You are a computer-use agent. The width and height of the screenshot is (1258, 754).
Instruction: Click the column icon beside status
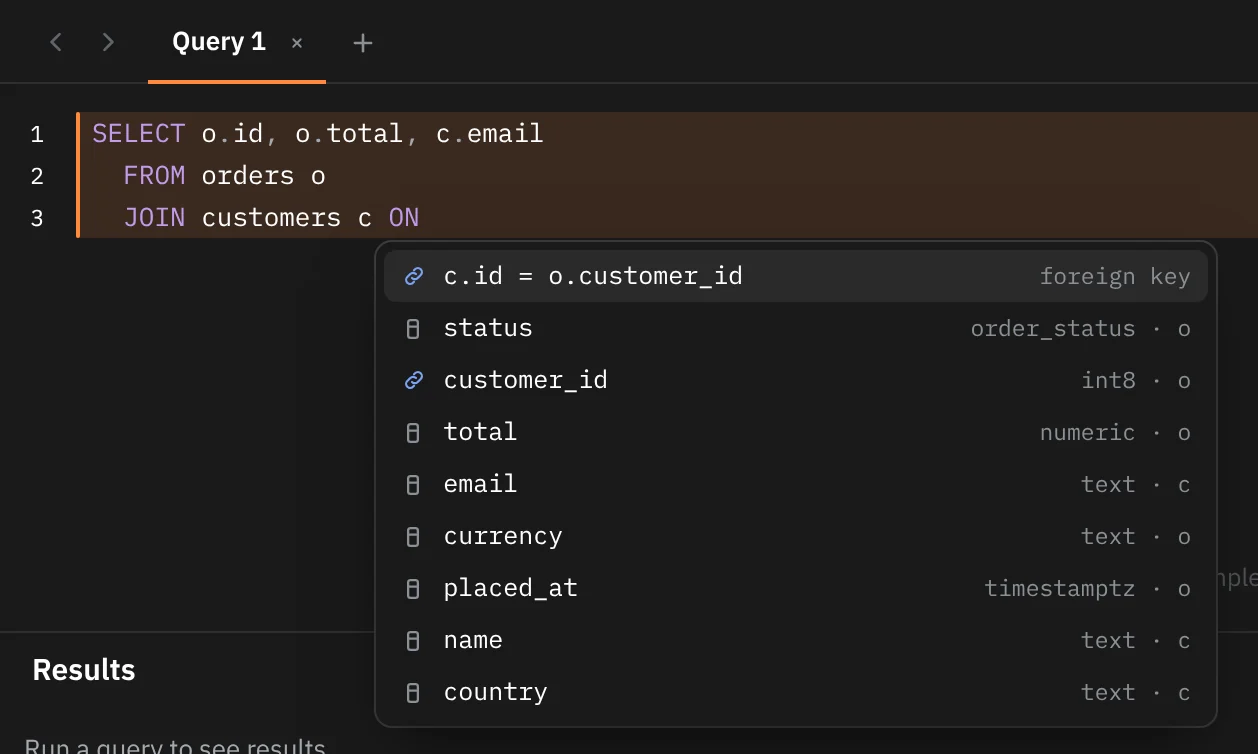click(413, 329)
